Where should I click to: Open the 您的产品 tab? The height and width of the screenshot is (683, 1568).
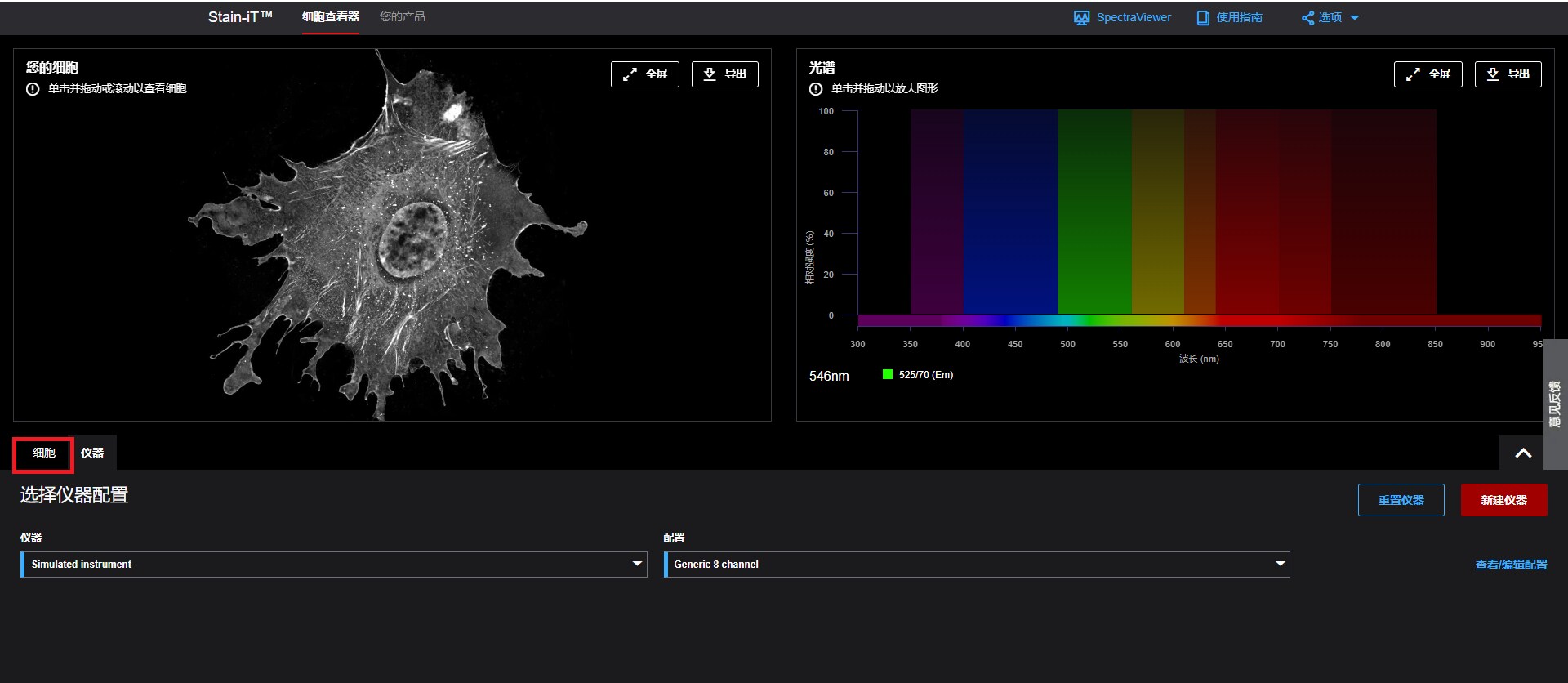coord(402,17)
